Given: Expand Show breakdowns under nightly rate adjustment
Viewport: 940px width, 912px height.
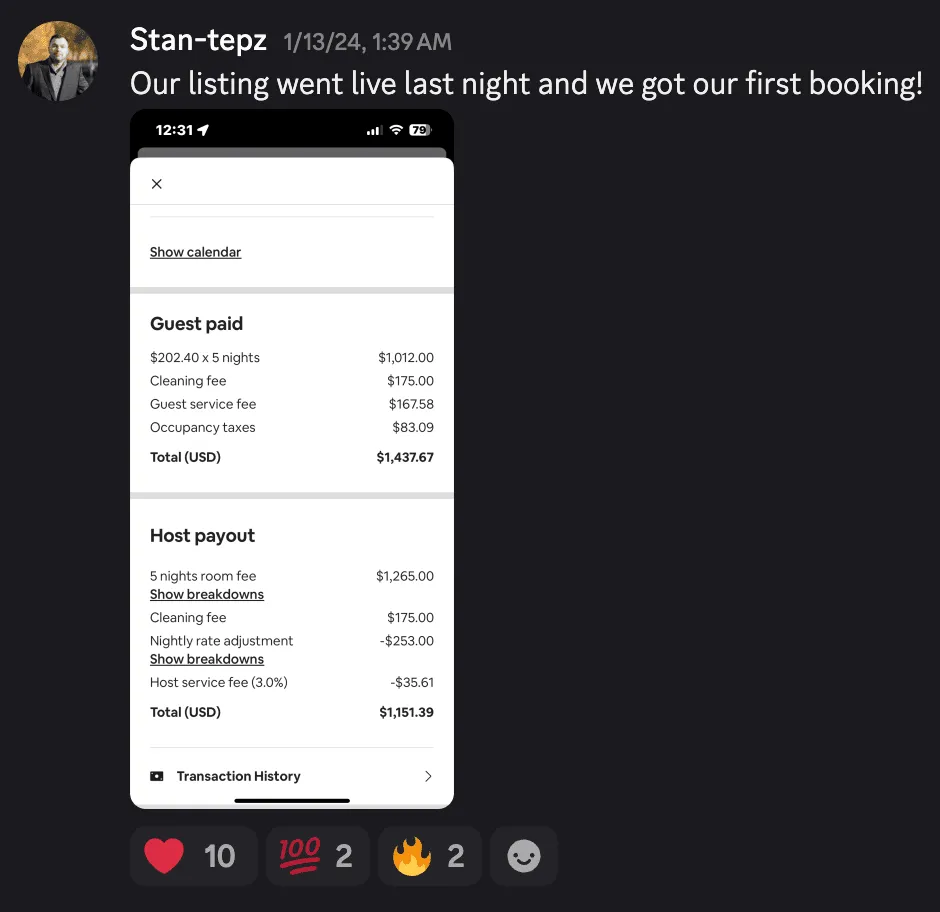Looking at the screenshot, I should 207,659.
